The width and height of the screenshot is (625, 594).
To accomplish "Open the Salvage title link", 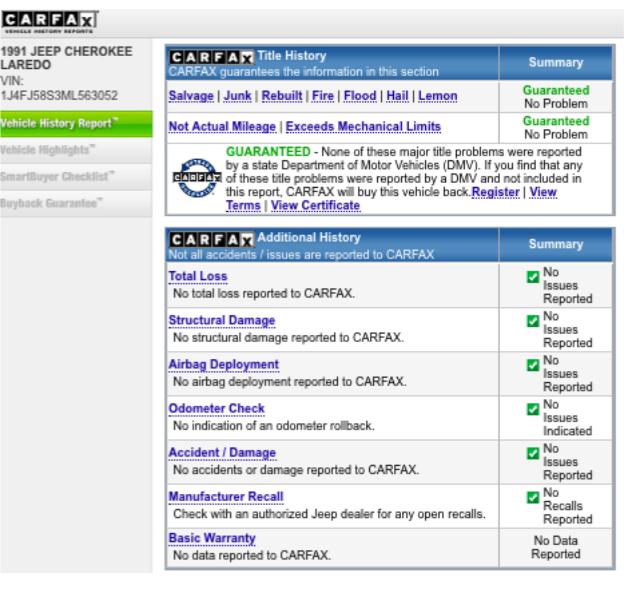I will [x=191, y=96].
